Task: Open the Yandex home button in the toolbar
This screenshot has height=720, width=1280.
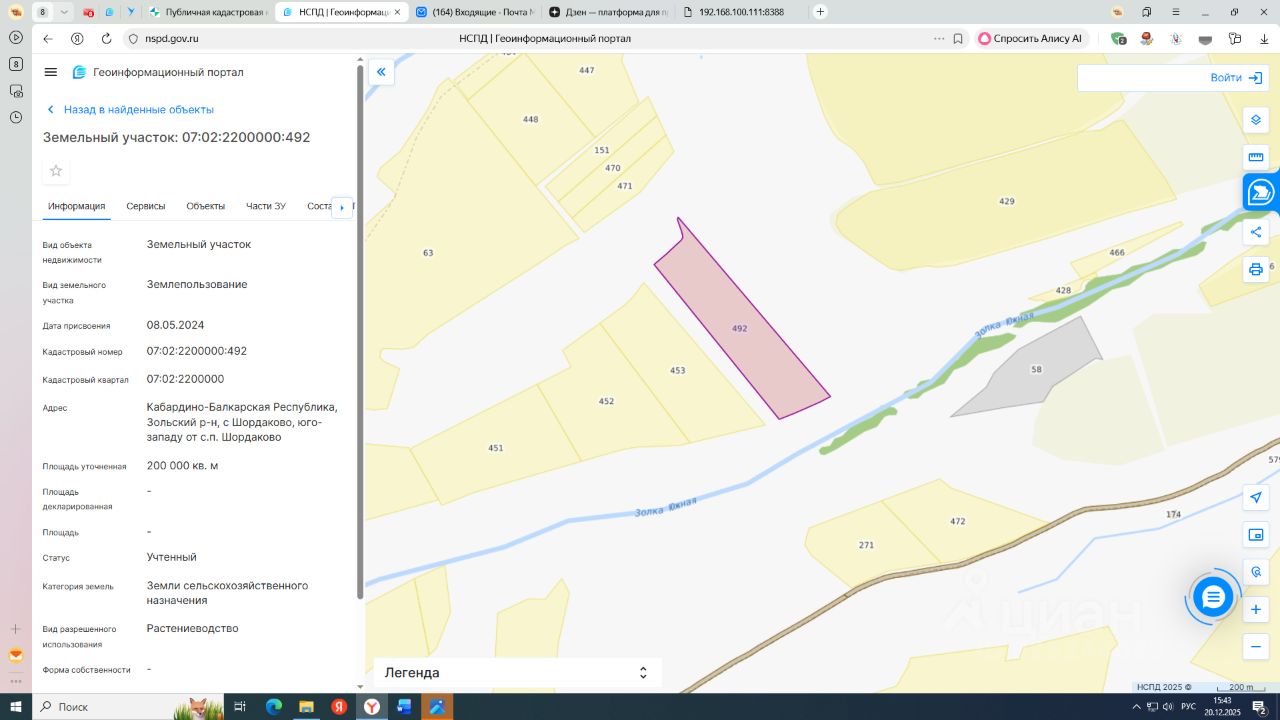Action: point(77,39)
